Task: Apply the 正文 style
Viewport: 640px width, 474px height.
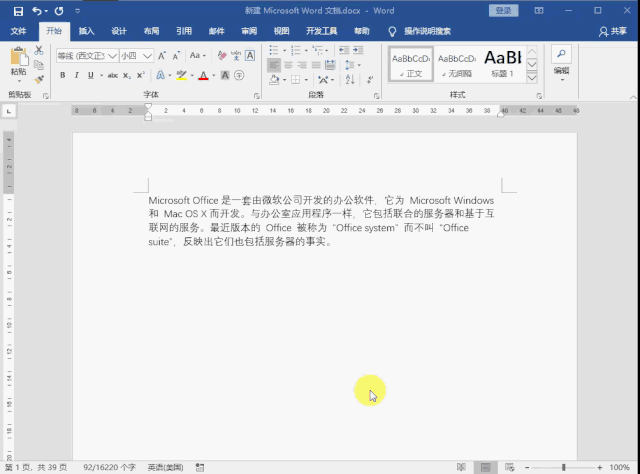Action: [x=411, y=65]
